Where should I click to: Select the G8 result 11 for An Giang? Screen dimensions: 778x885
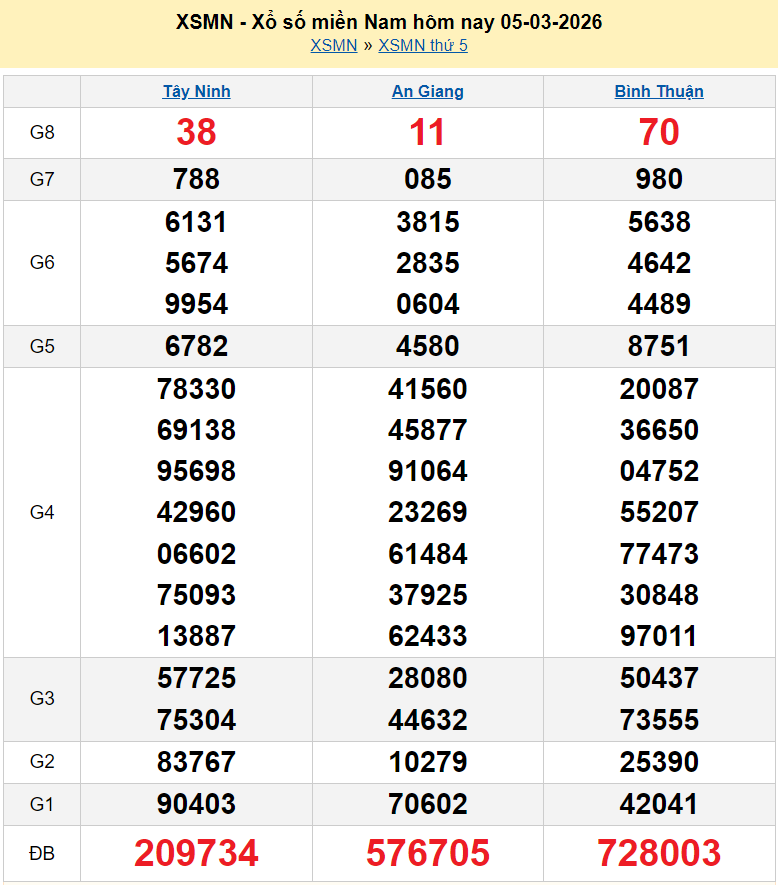[x=427, y=132]
